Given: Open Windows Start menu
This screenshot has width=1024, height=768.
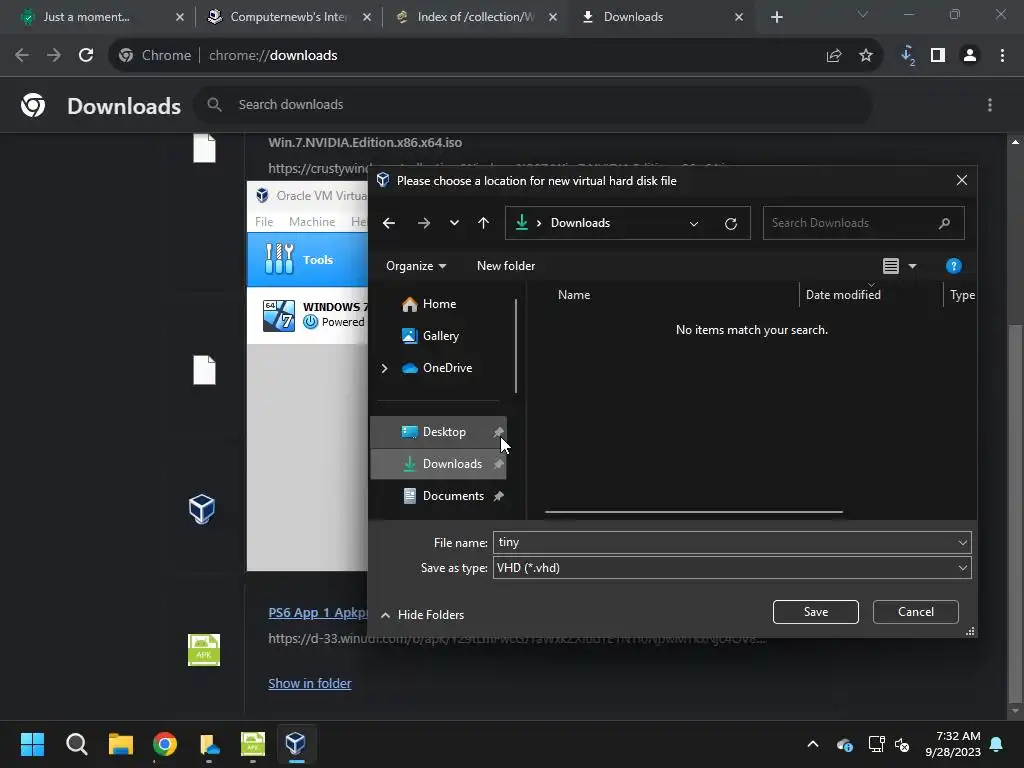Looking at the screenshot, I should pyautogui.click(x=32, y=744).
